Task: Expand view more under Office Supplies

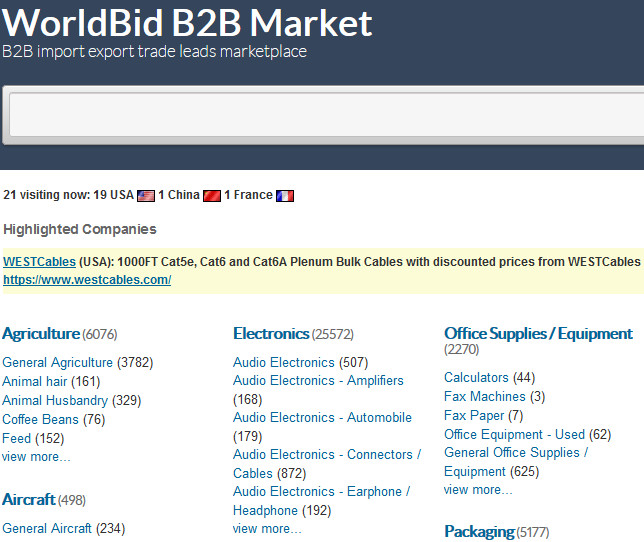Action: [478, 489]
